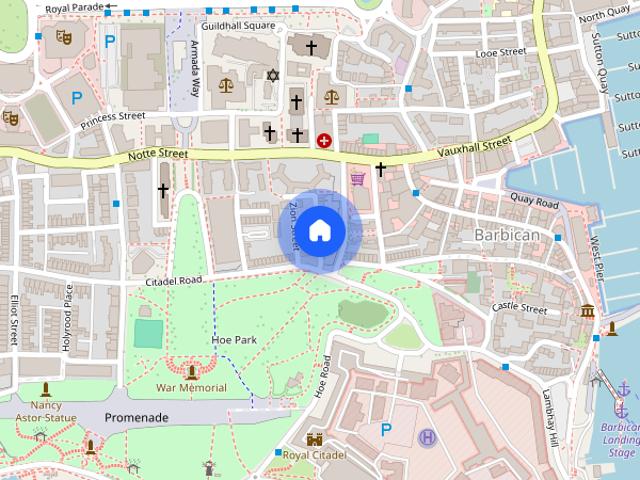Viewport: 640px width, 480px height.
Task: Click the Citadel Road label
Action: click(x=174, y=281)
